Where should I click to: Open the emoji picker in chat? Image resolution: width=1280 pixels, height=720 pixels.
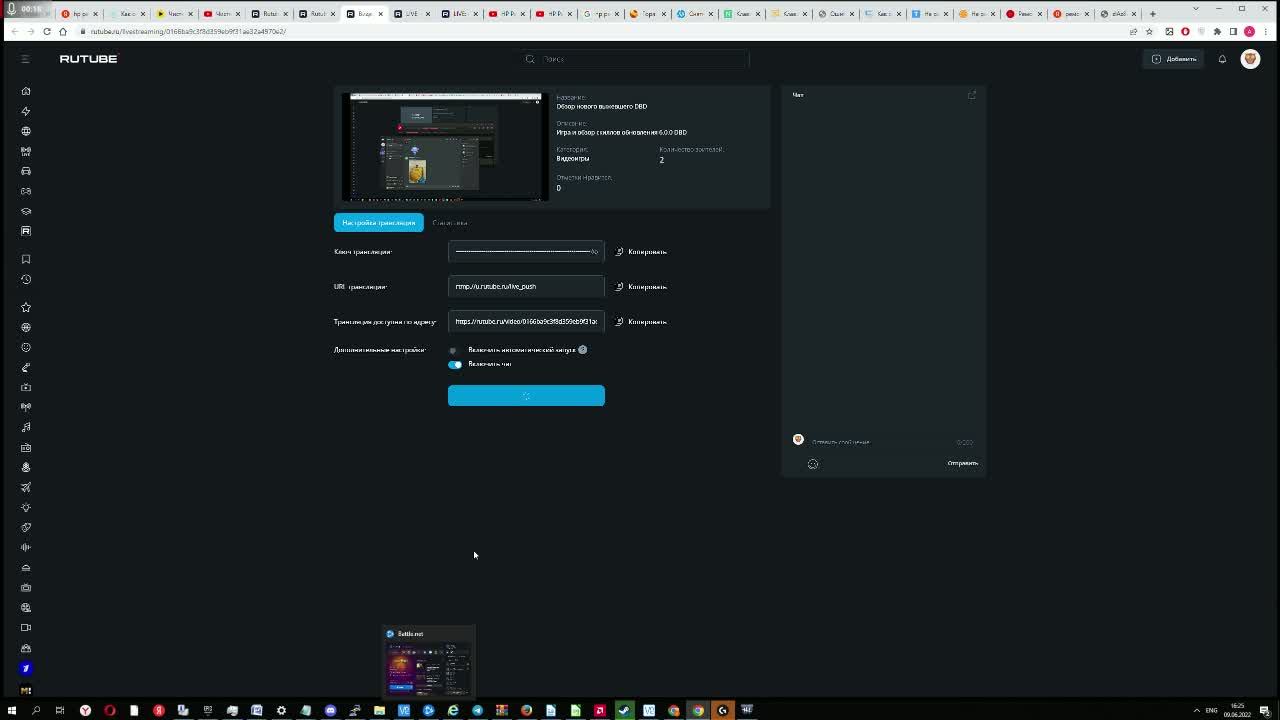click(x=813, y=464)
